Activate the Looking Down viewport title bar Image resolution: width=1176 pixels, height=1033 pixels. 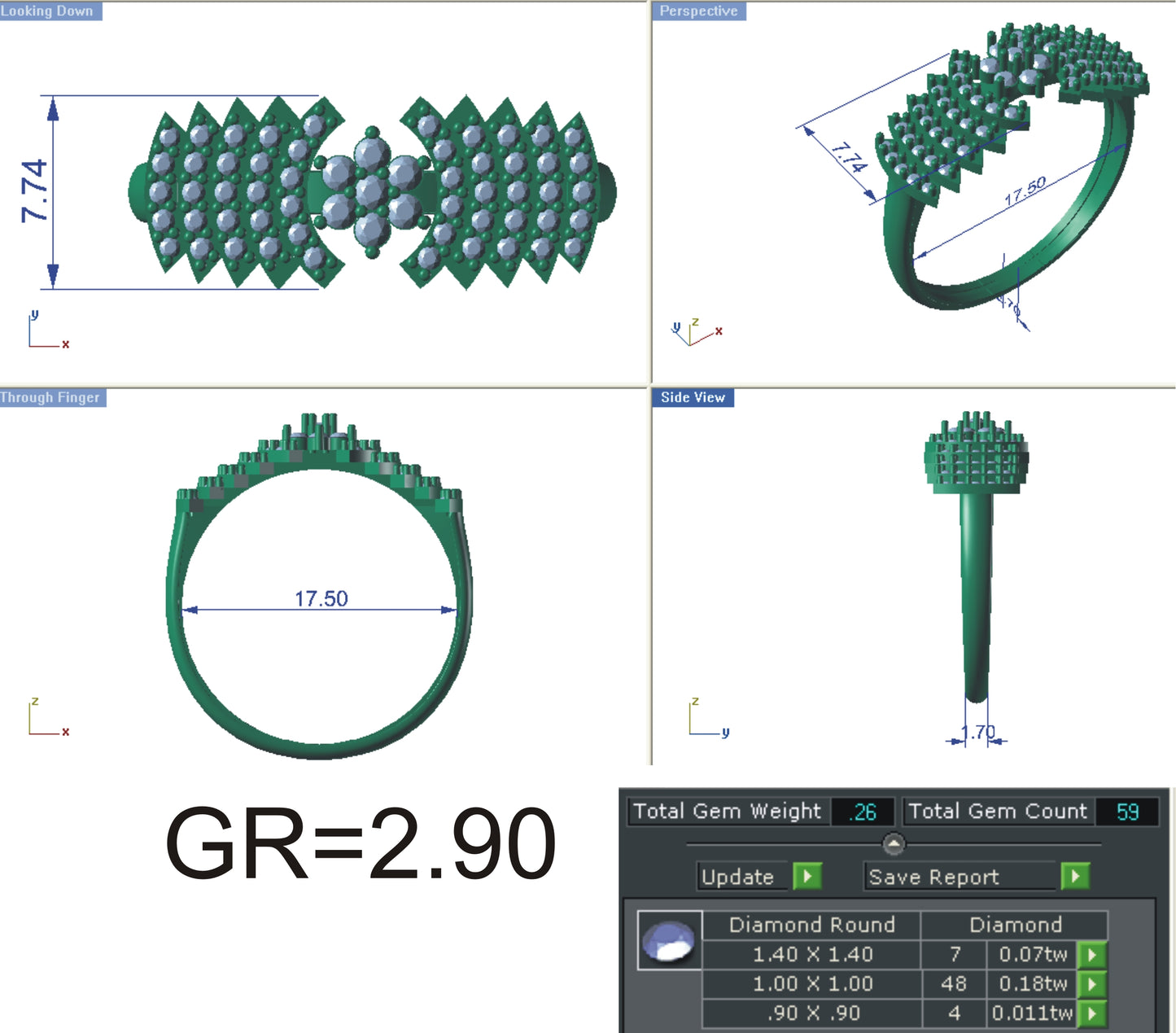(x=47, y=11)
